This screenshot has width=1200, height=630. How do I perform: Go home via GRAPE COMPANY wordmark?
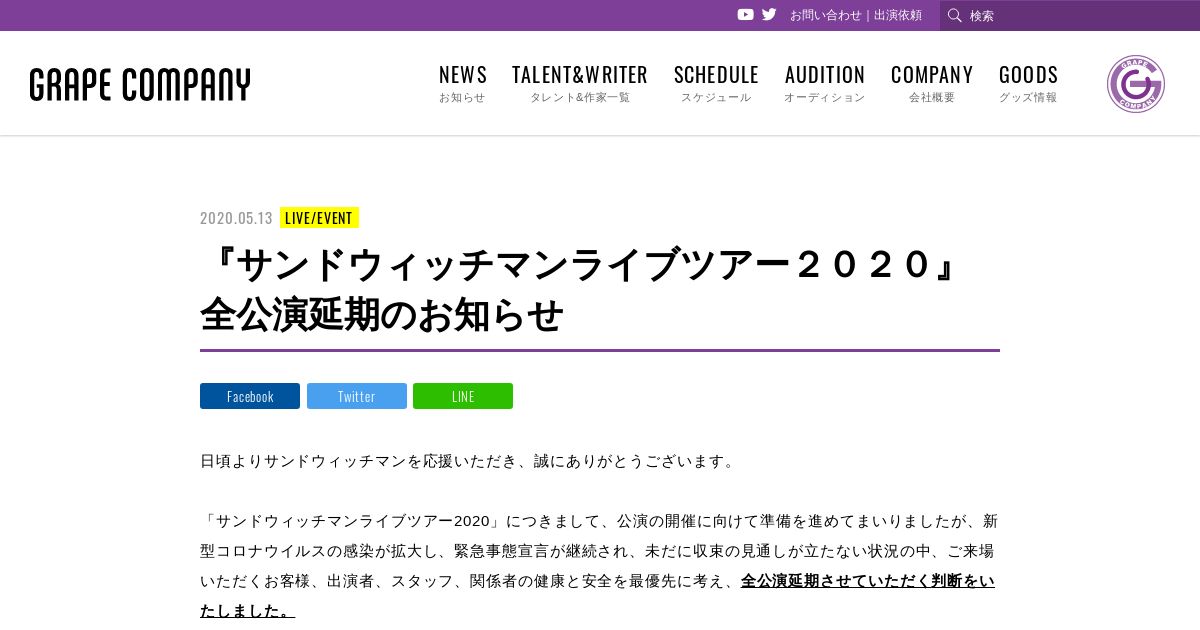click(x=140, y=85)
